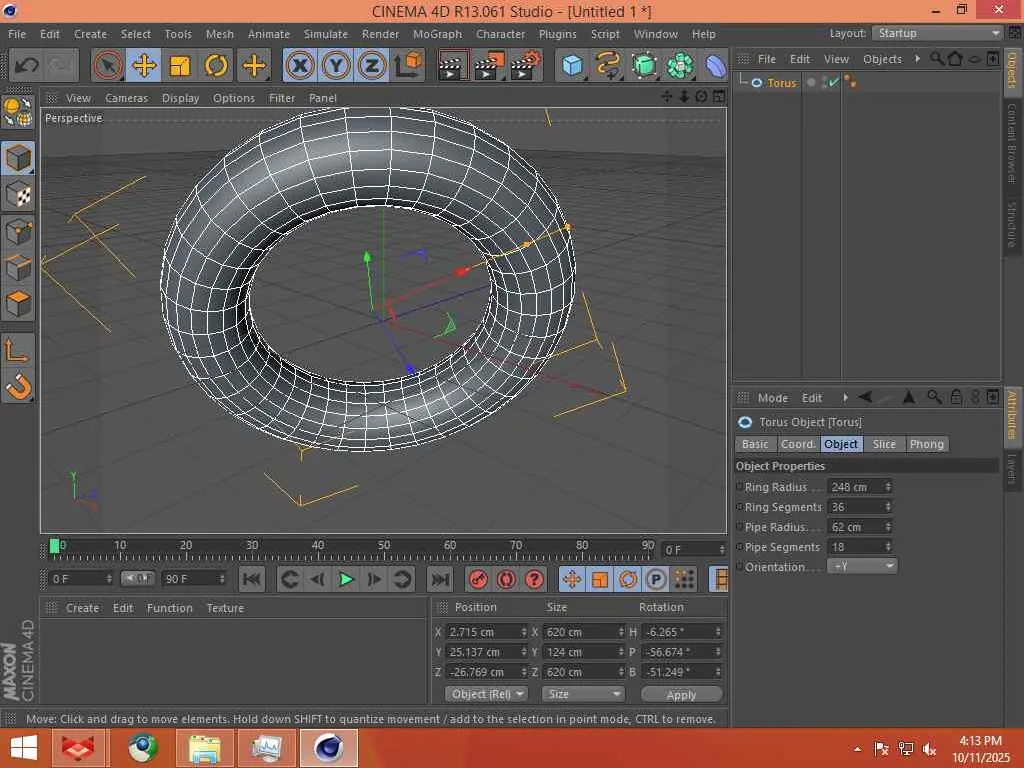Choose the Rotate tool
Screen dimensions: 1024x768
216,66
